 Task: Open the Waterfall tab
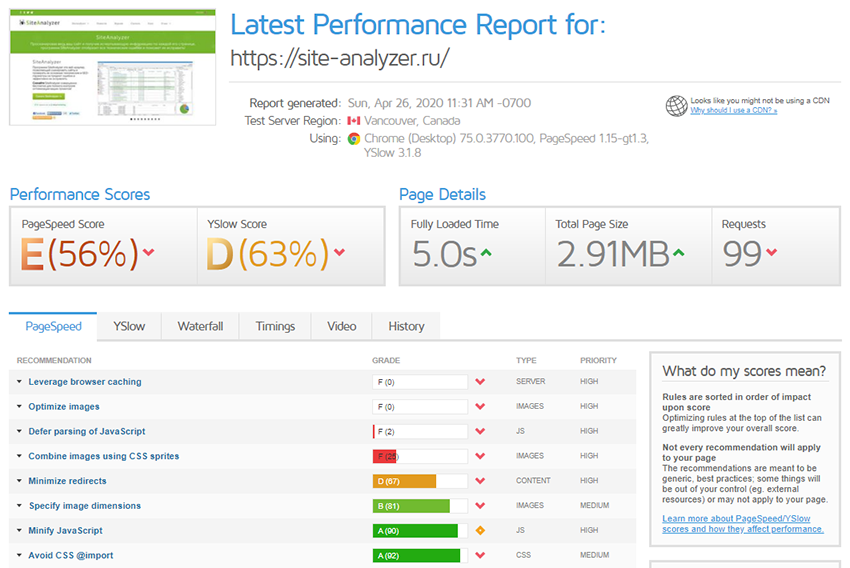200,326
